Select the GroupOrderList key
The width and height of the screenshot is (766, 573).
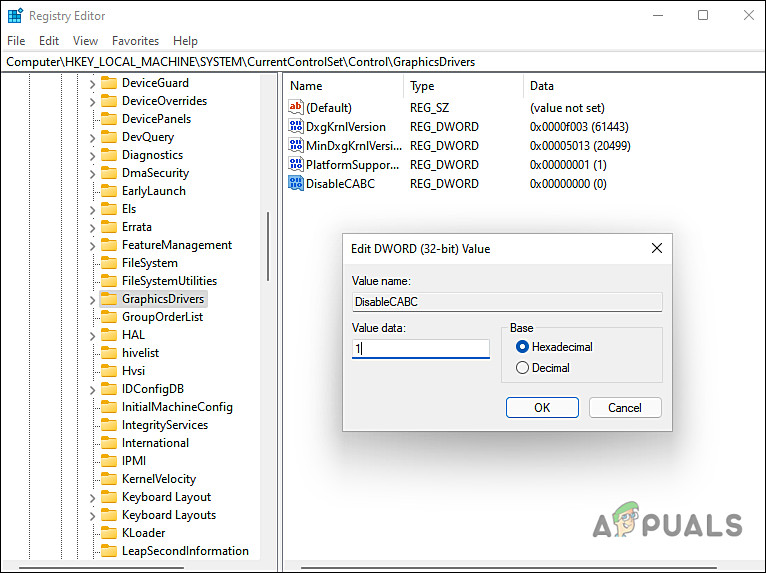tap(163, 317)
